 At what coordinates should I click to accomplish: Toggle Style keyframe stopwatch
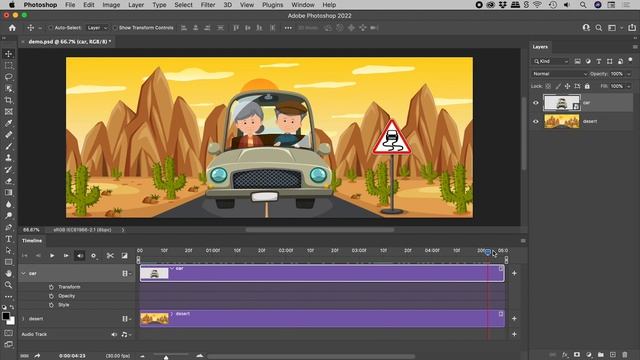click(51, 305)
